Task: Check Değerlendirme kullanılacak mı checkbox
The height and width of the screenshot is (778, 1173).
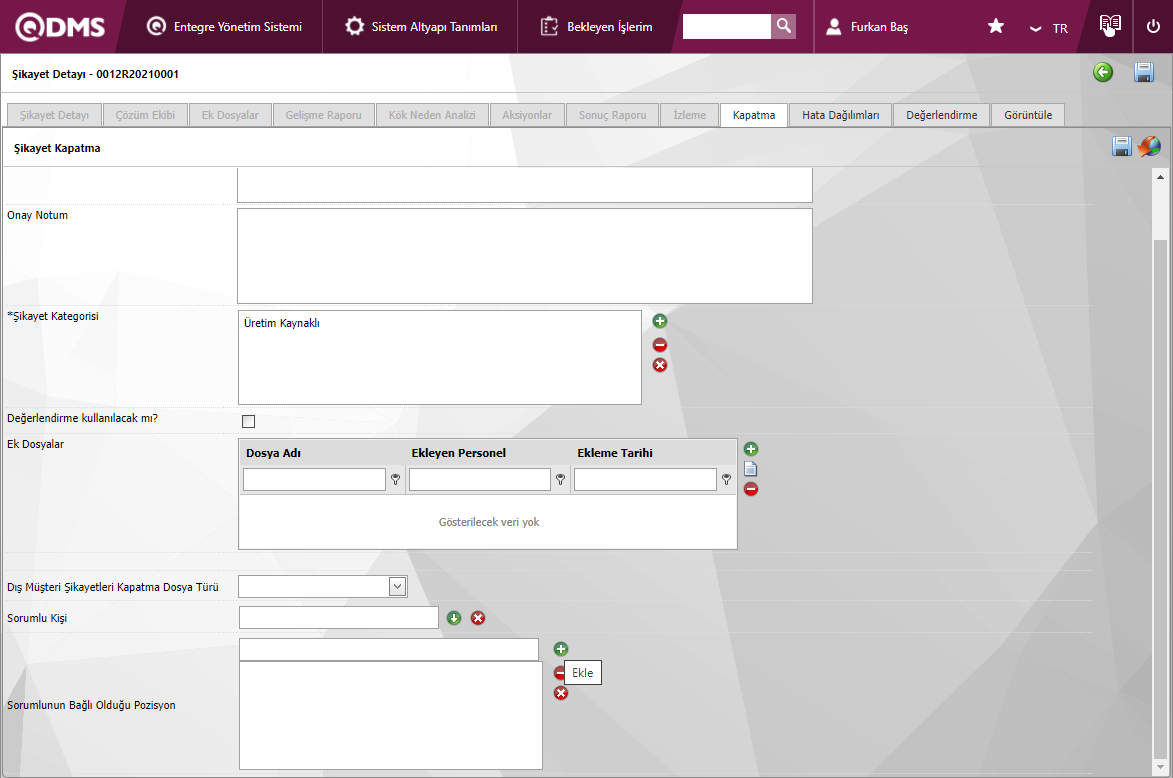Action: coord(248,421)
